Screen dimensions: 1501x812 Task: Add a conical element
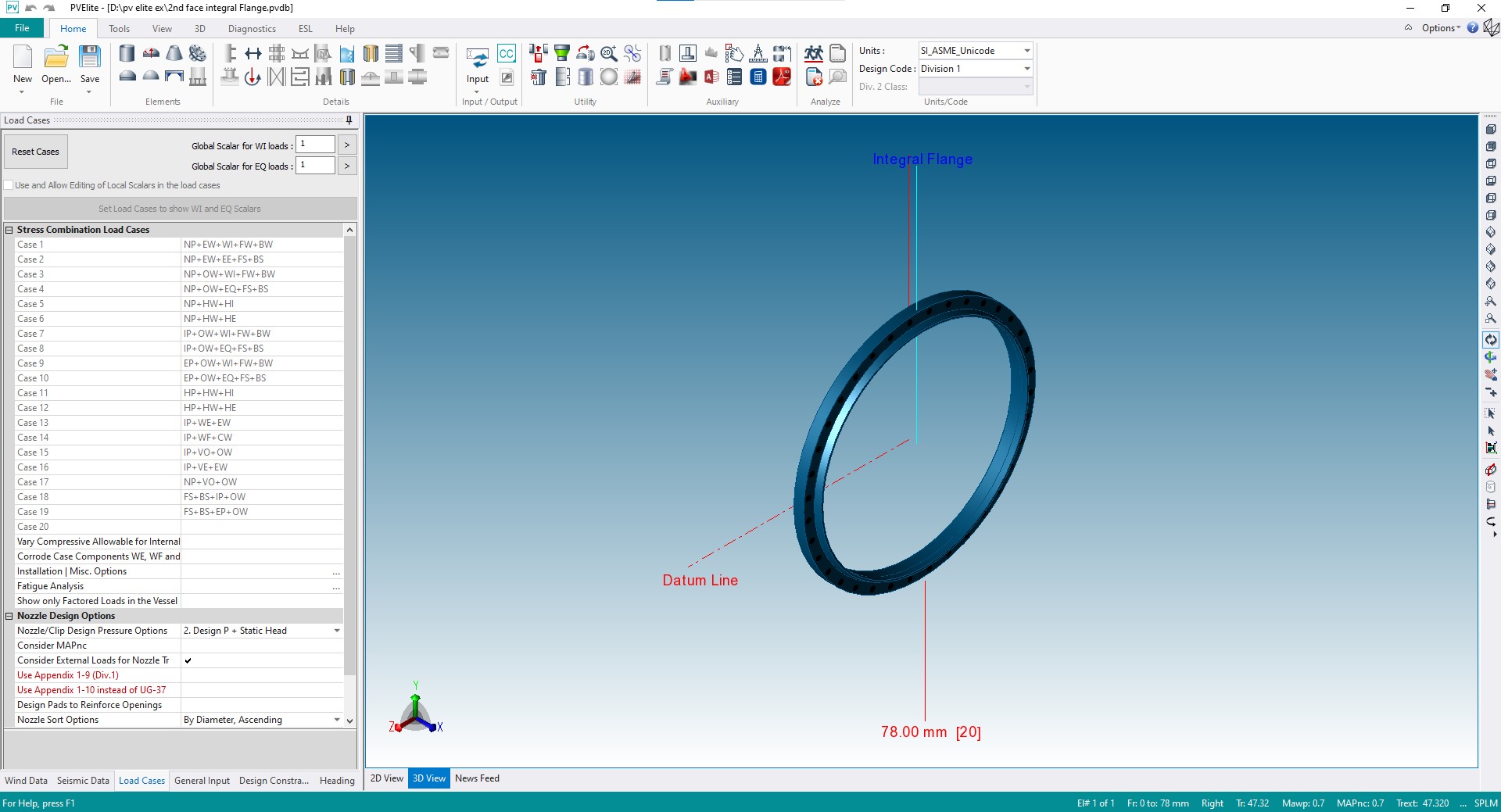click(x=174, y=53)
